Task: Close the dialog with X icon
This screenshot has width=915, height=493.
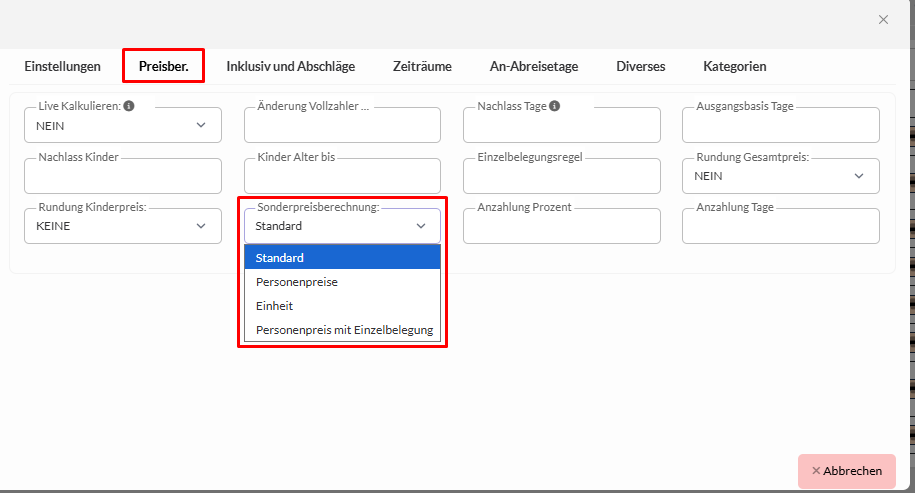Action: (883, 19)
